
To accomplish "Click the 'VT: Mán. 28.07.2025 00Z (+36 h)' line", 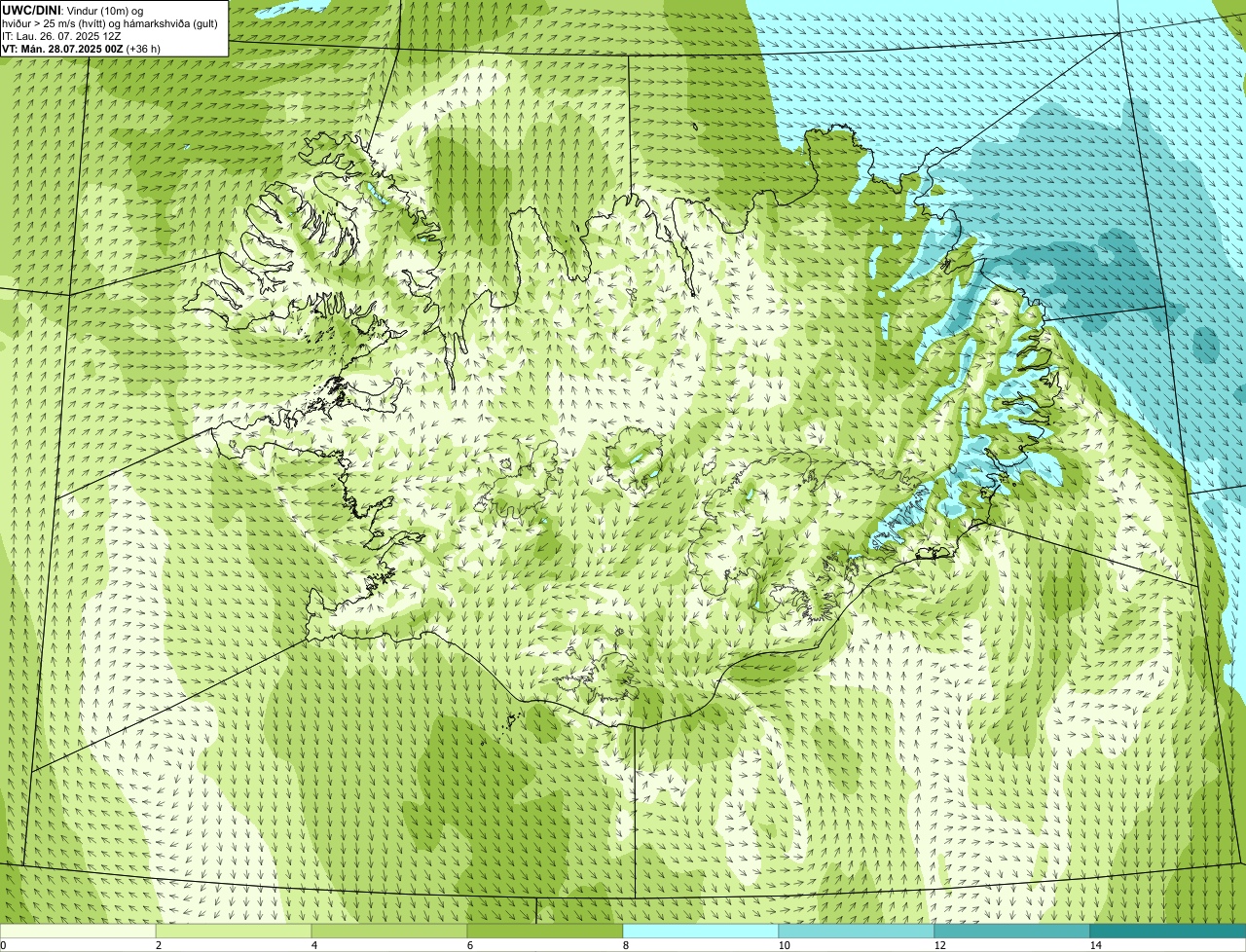I will [x=82, y=49].
